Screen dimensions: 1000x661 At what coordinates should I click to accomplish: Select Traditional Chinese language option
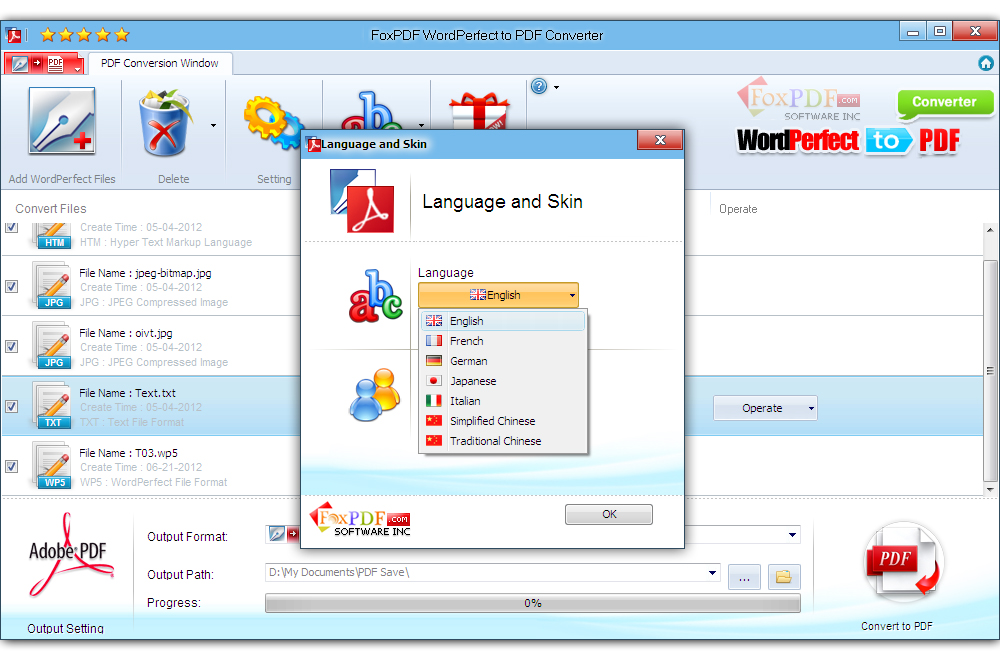coord(503,441)
